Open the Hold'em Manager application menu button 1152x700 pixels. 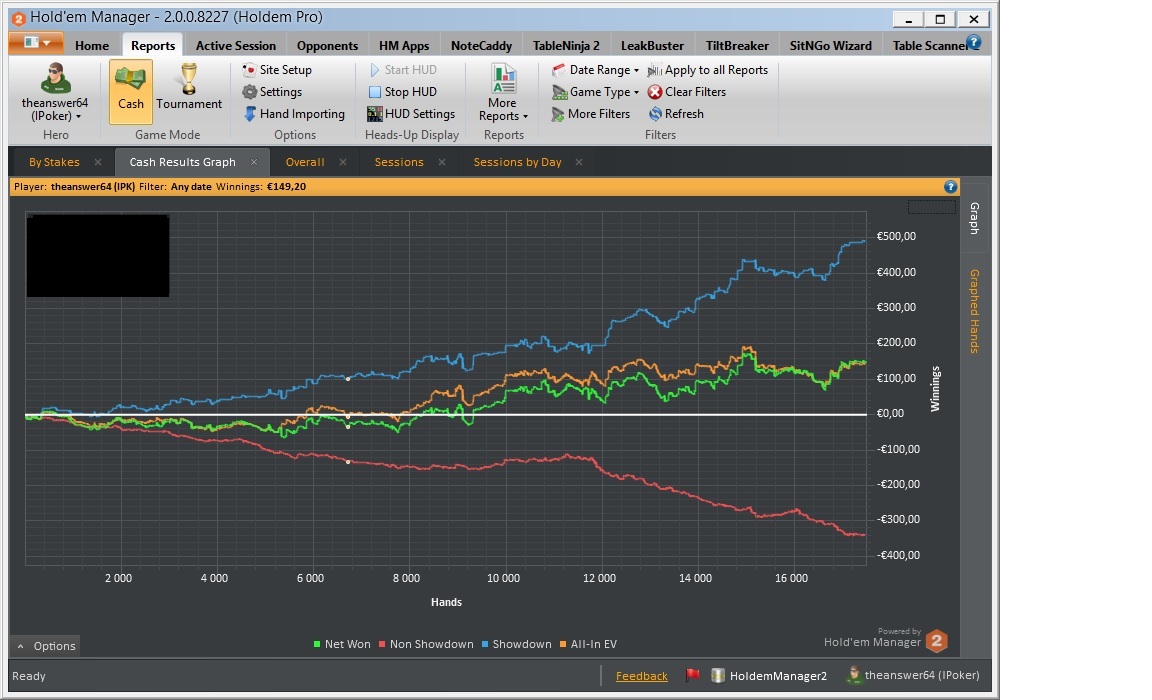click(35, 43)
